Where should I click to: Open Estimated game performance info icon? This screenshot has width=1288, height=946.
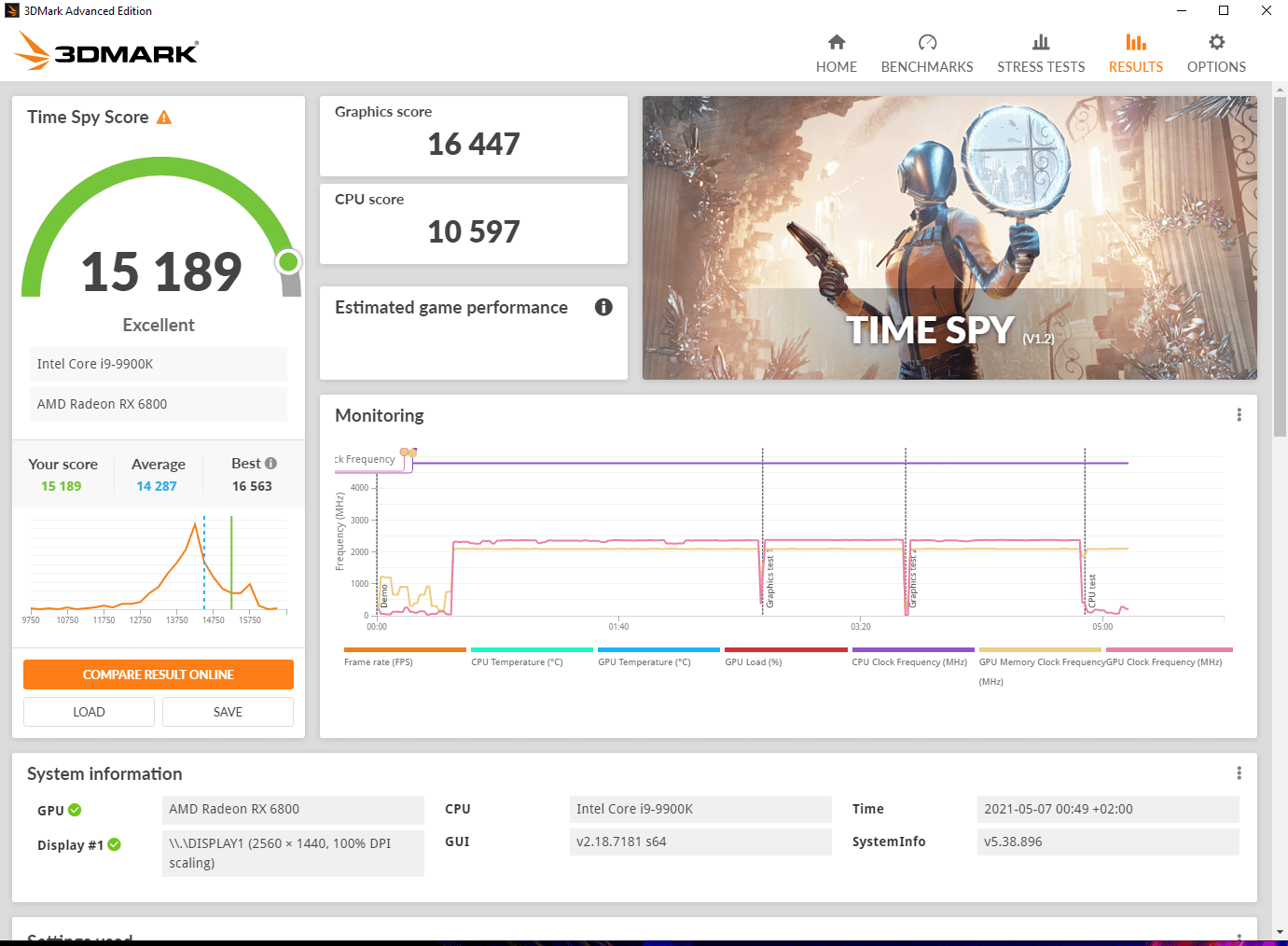[603, 307]
